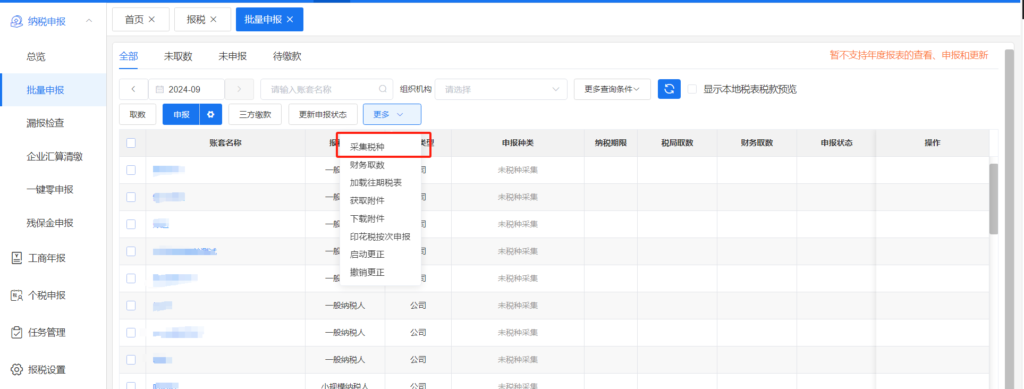Go to next month arrow

click(x=239, y=89)
